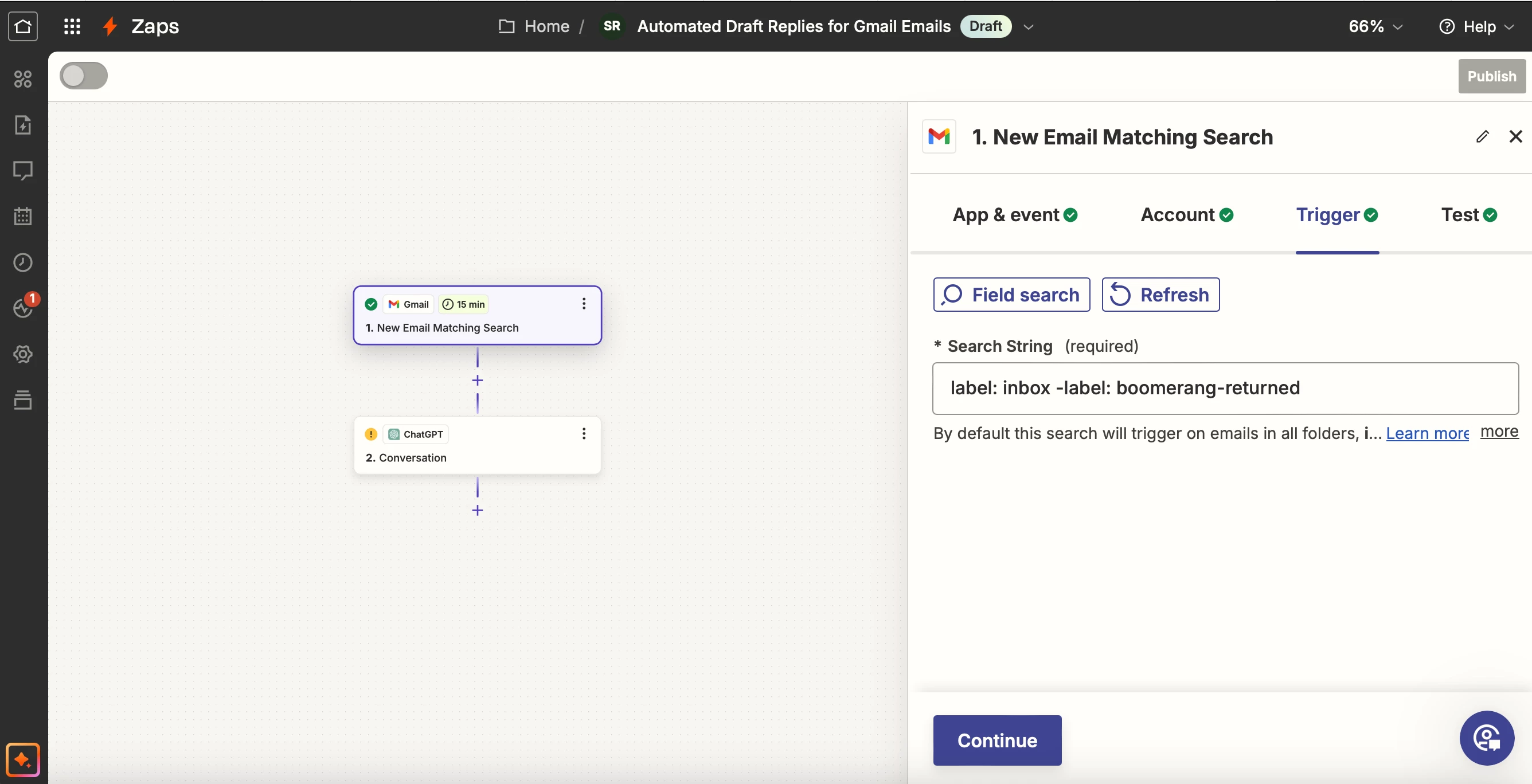The image size is (1532, 784).
Task: Click into the Search String input field
Action: point(1225,388)
